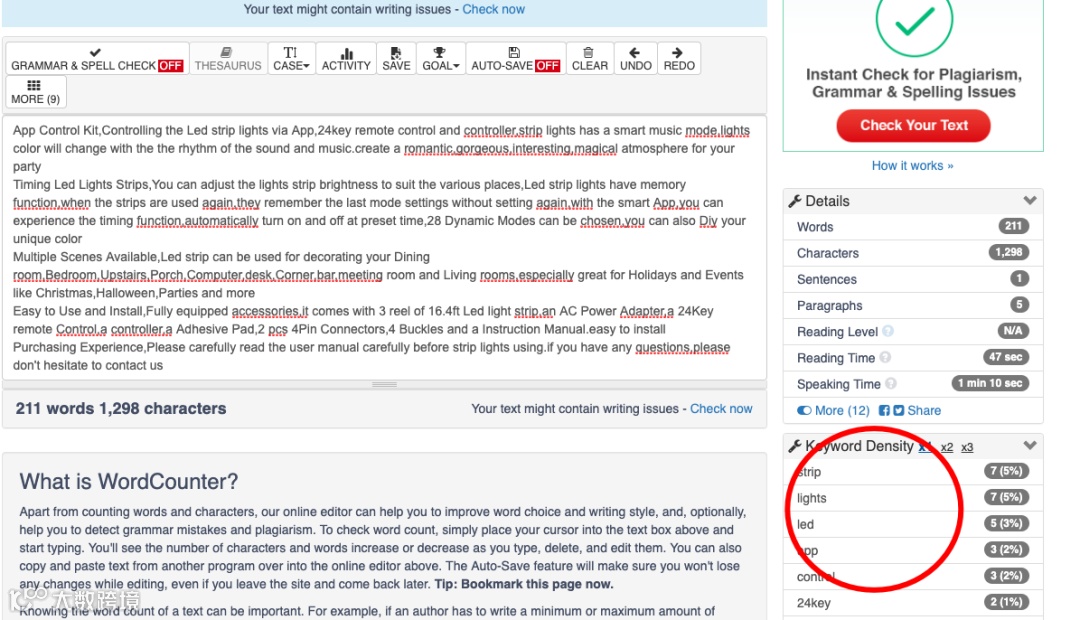
Task: Click the '24key' keyword row
Action: pyautogui.click(x=913, y=603)
